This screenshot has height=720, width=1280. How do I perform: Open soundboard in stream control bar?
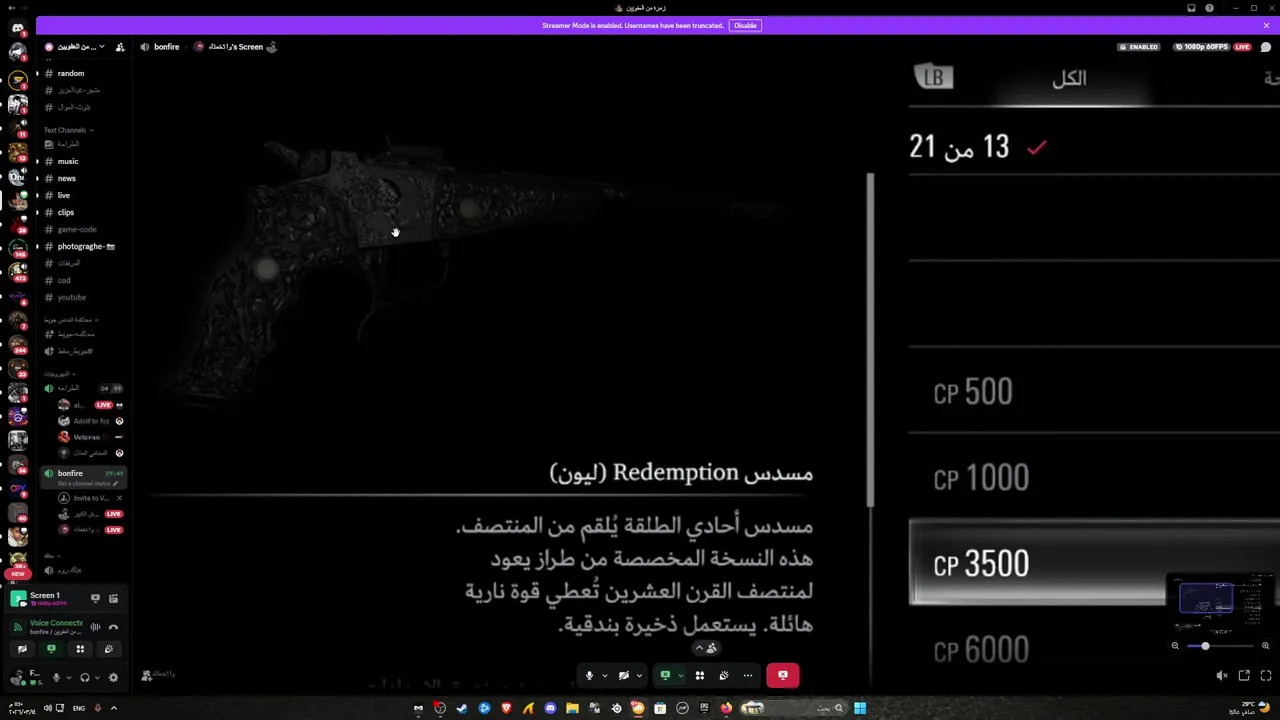(724, 675)
